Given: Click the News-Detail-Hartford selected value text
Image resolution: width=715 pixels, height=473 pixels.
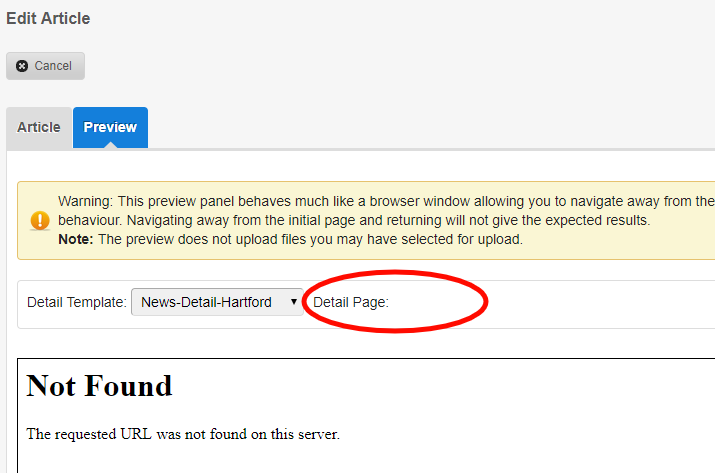Looking at the screenshot, I should [206, 302].
